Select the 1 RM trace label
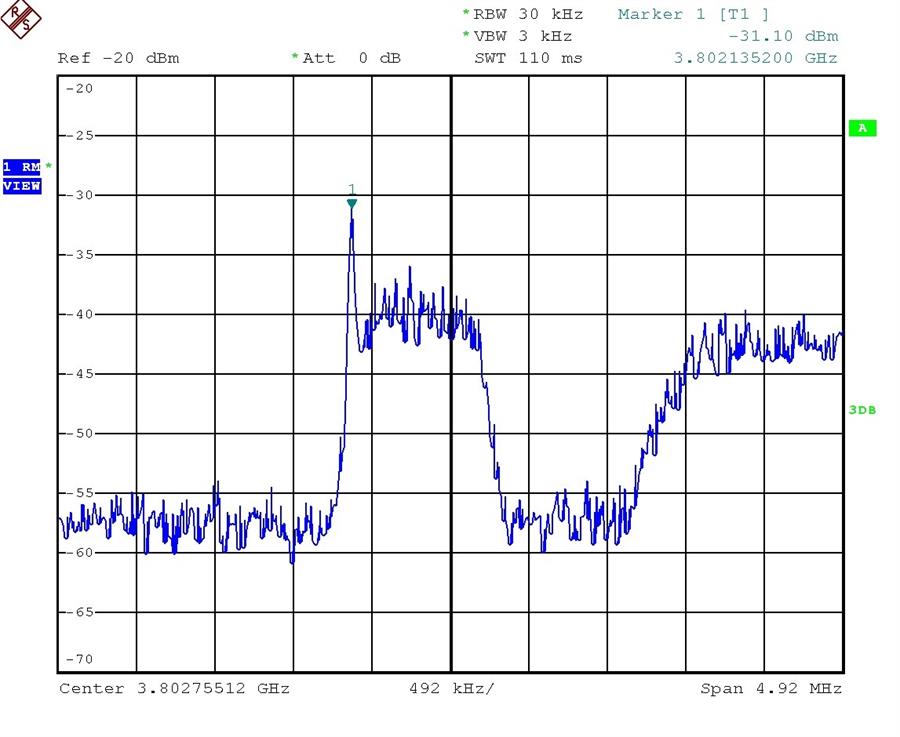The width and height of the screenshot is (900, 737). [x=21, y=166]
